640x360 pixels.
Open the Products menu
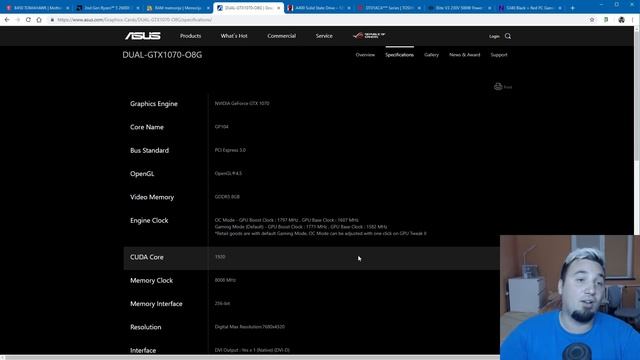point(191,36)
